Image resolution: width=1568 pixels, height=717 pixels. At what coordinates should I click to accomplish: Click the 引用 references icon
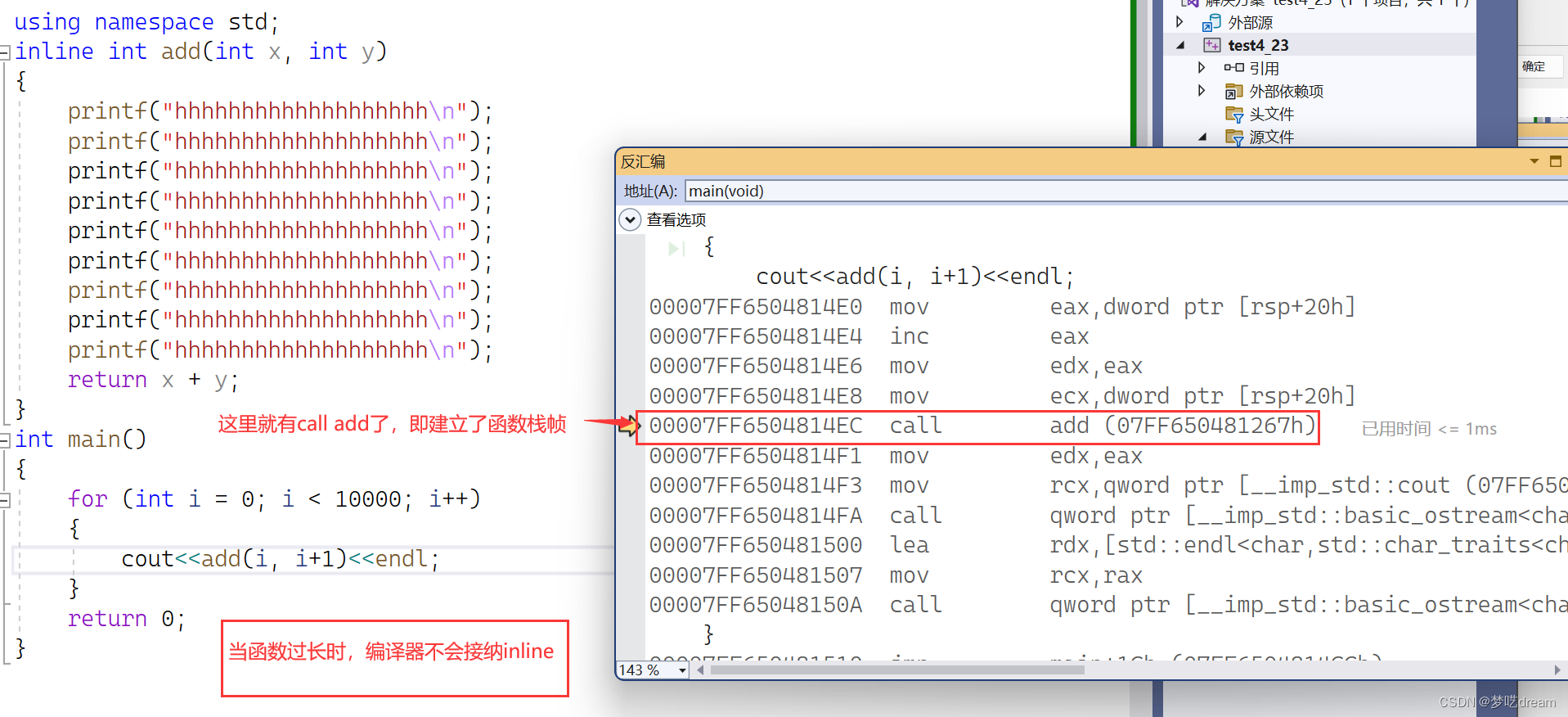click(x=1234, y=68)
